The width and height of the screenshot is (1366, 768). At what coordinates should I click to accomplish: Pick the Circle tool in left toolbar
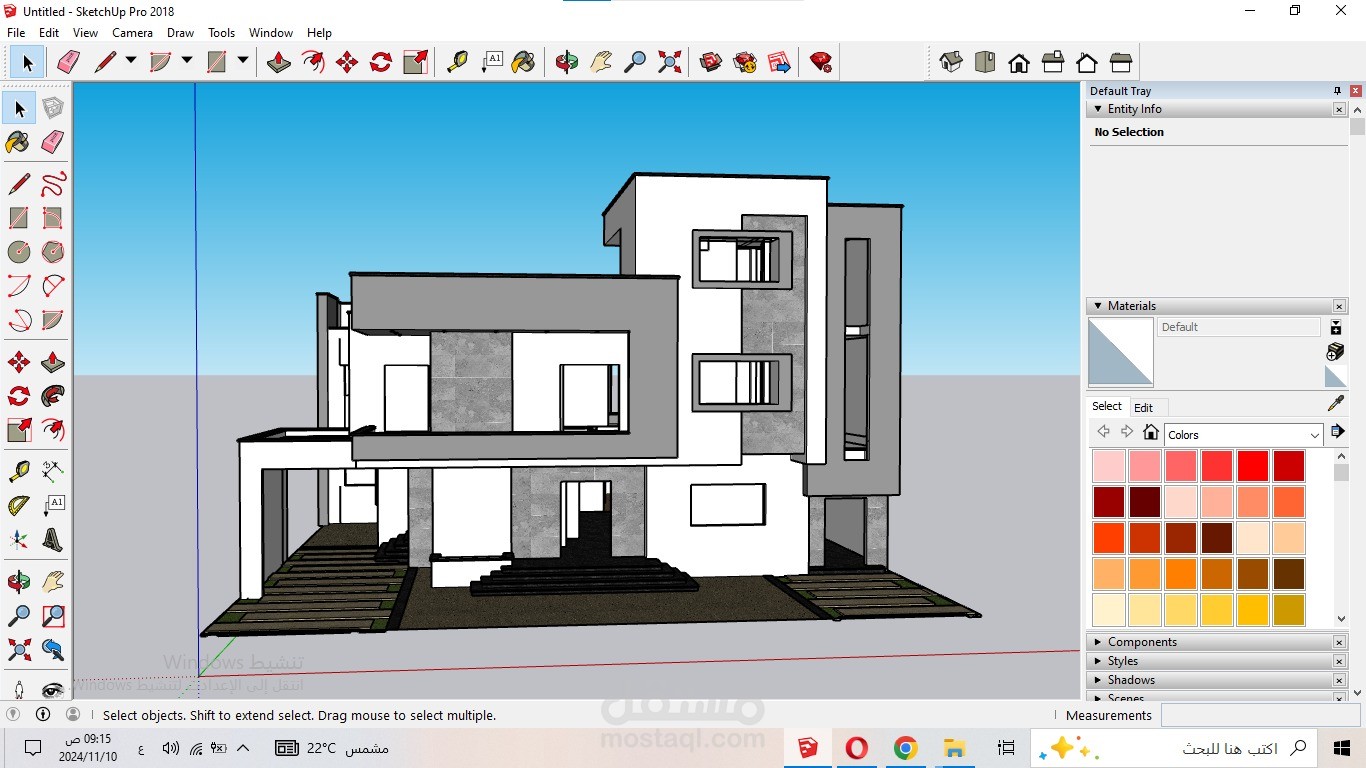point(19,251)
